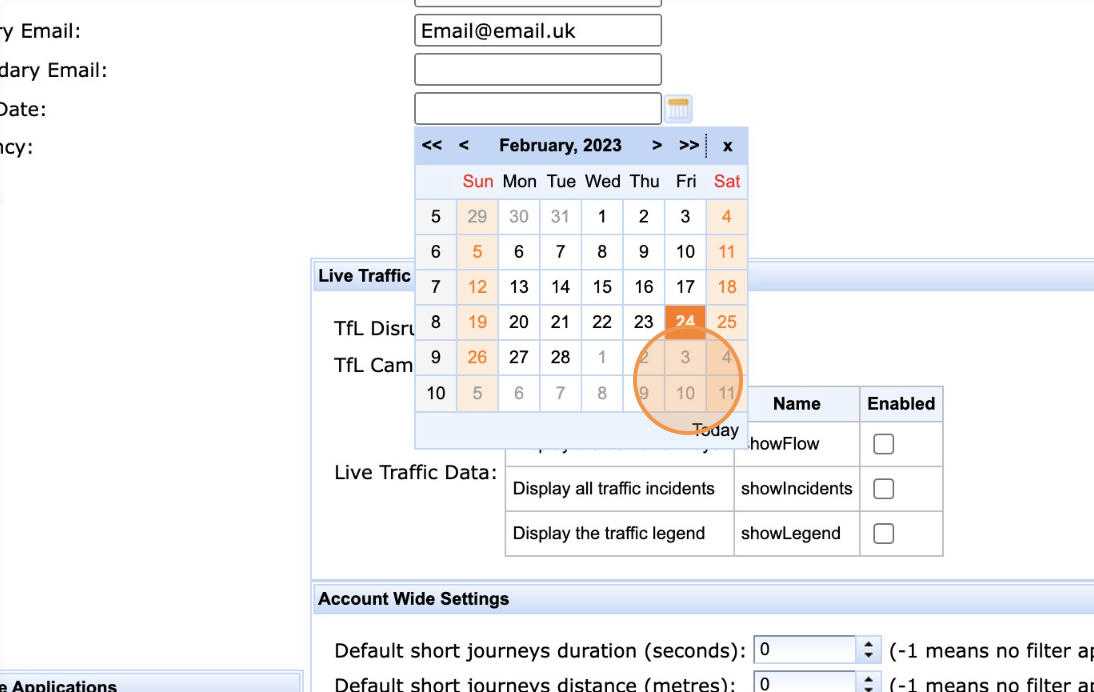Screen dimensions: 1094x692
Task: Pick February 14 in the calendar
Action: pyautogui.click(x=561, y=287)
